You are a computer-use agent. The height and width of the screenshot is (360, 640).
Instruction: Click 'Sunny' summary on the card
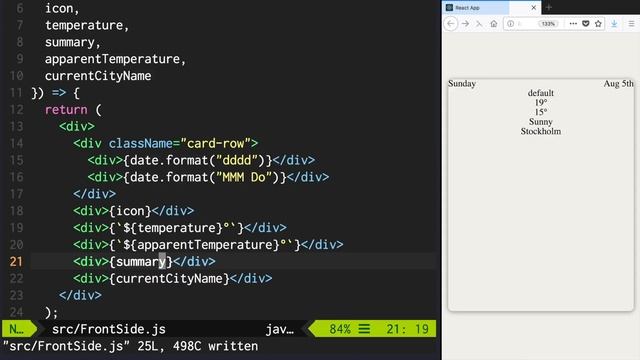click(540, 122)
